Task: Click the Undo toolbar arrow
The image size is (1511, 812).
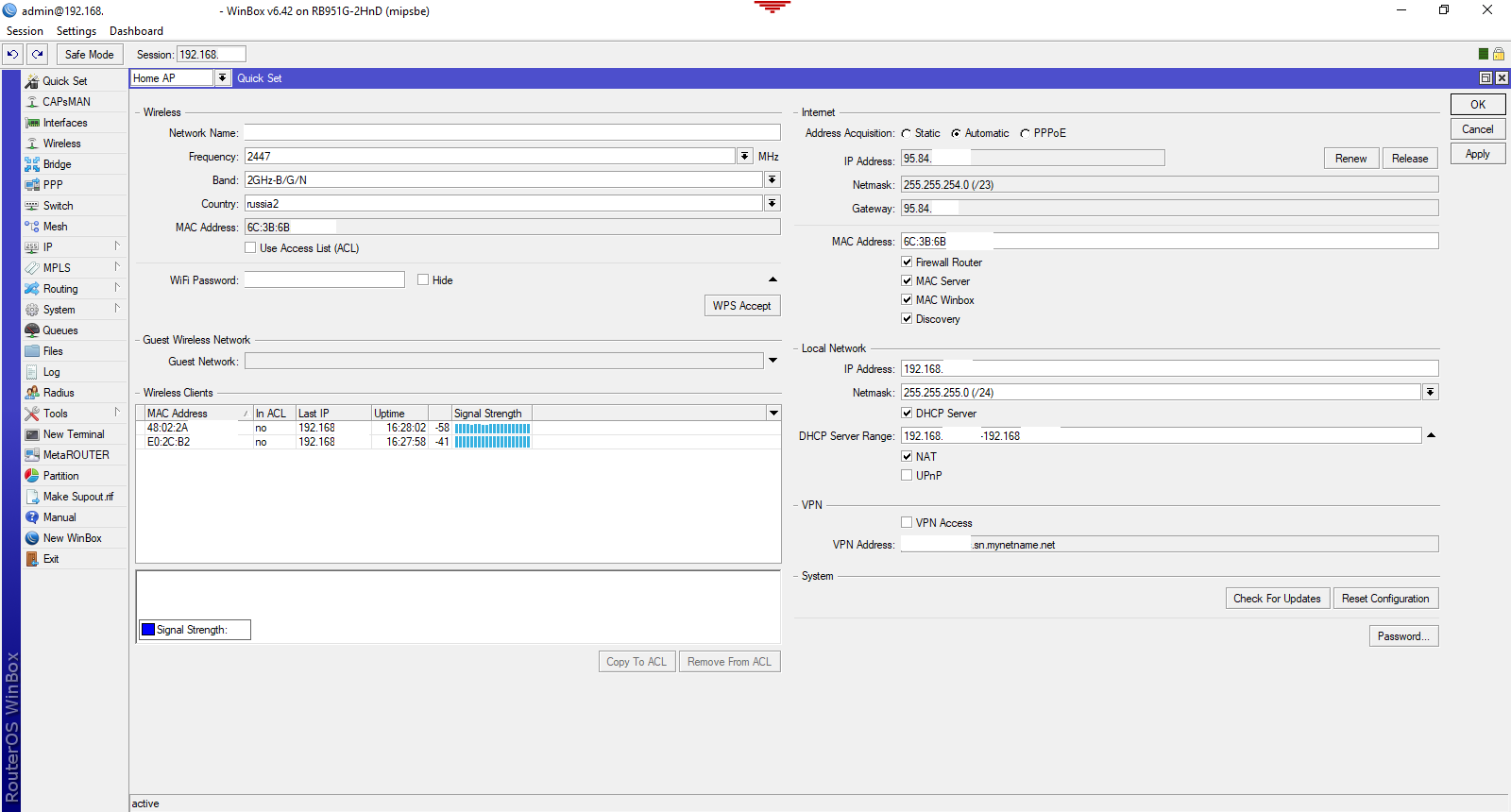Action: coord(13,54)
